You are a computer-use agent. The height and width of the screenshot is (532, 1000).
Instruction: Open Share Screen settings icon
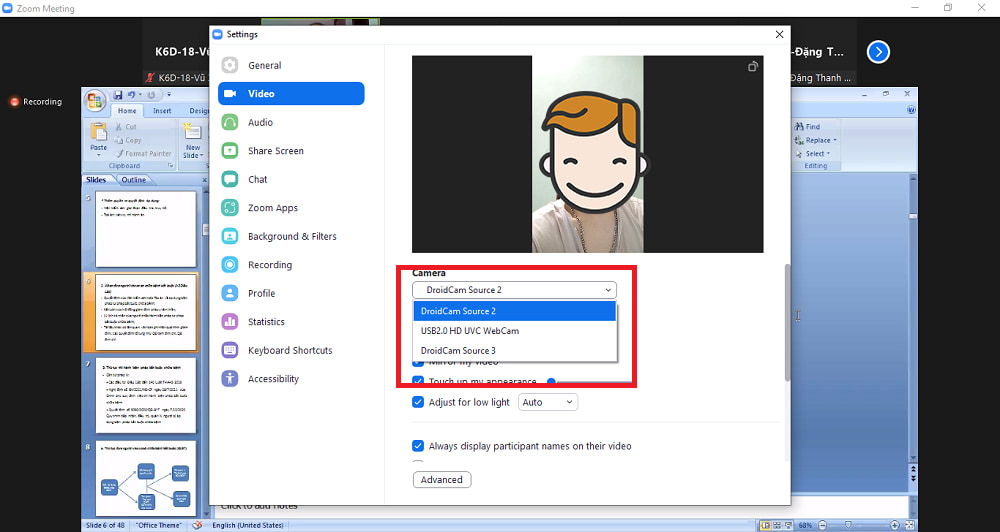click(230, 151)
